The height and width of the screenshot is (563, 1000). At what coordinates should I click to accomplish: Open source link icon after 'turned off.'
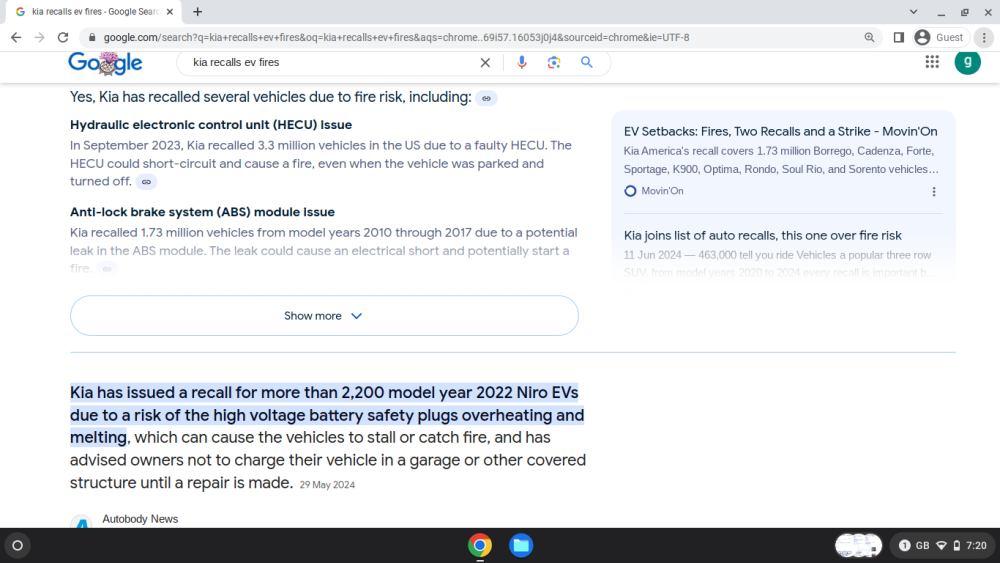(146, 182)
